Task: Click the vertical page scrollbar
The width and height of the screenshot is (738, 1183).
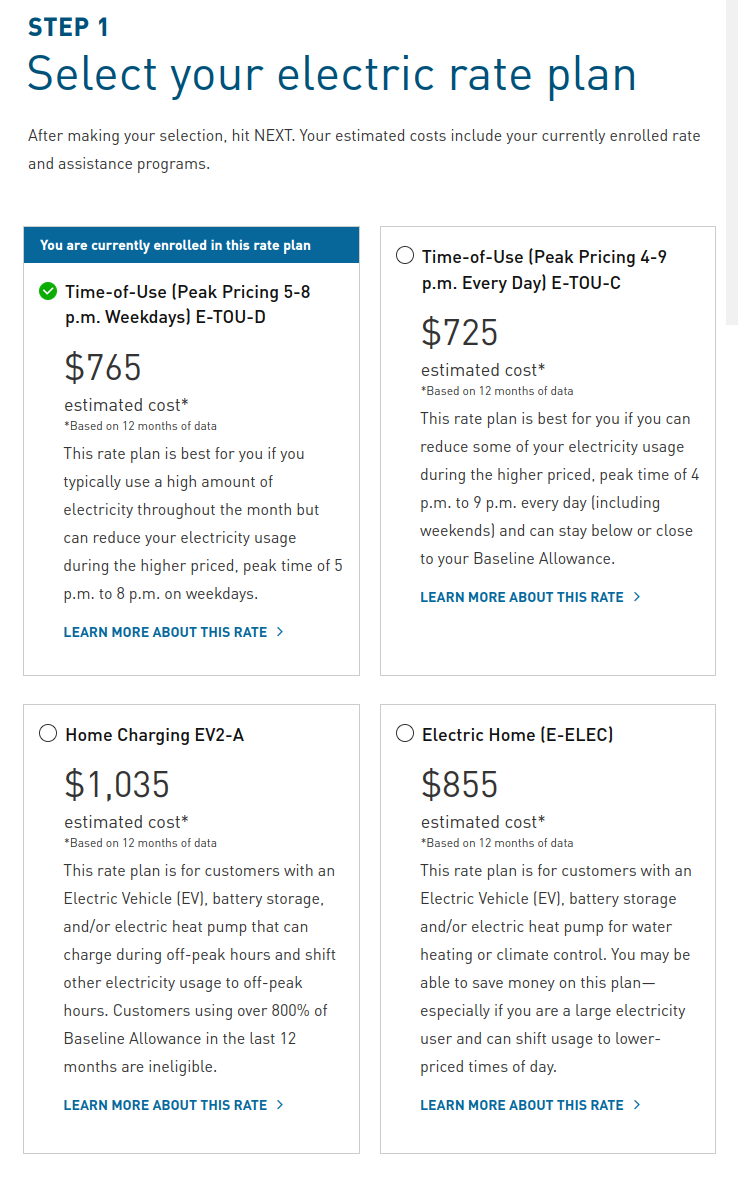Action: [x=731, y=160]
